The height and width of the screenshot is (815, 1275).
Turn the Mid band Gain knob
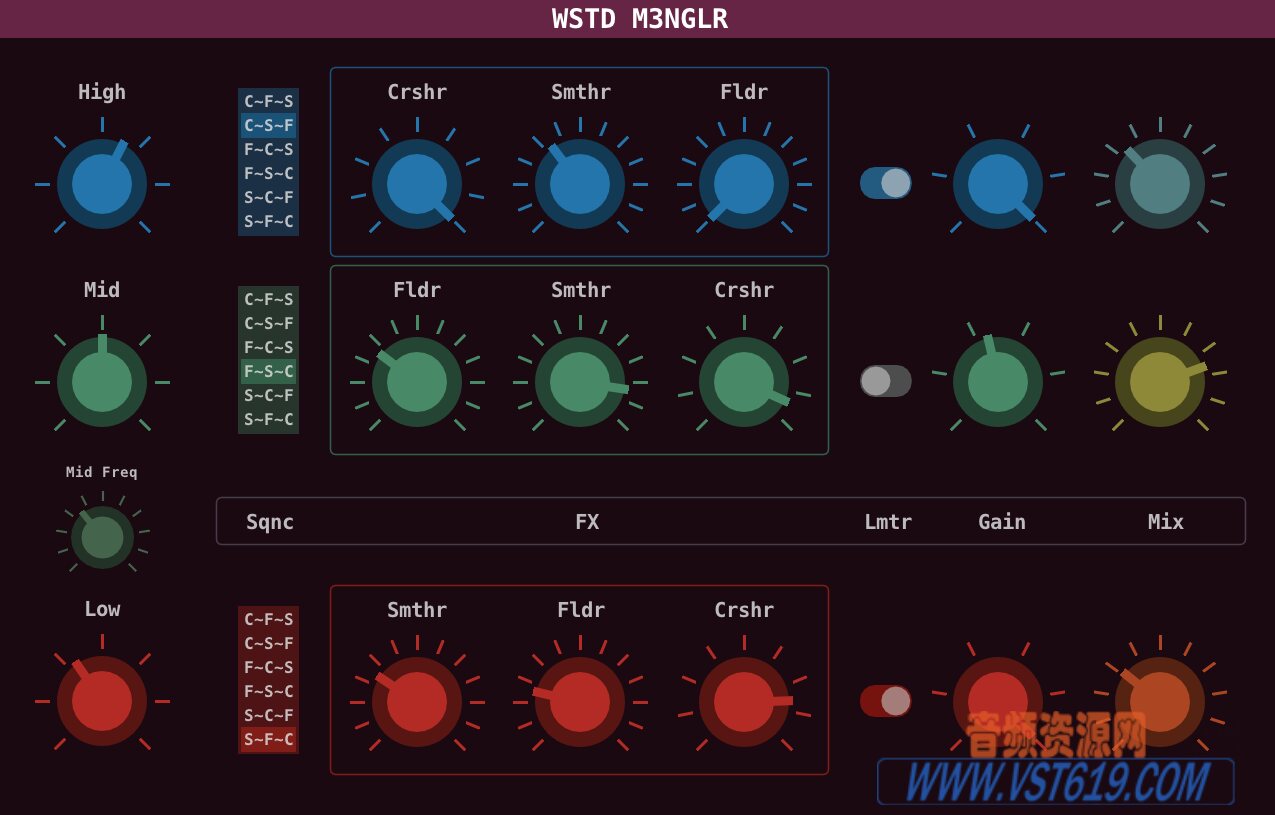point(998,381)
